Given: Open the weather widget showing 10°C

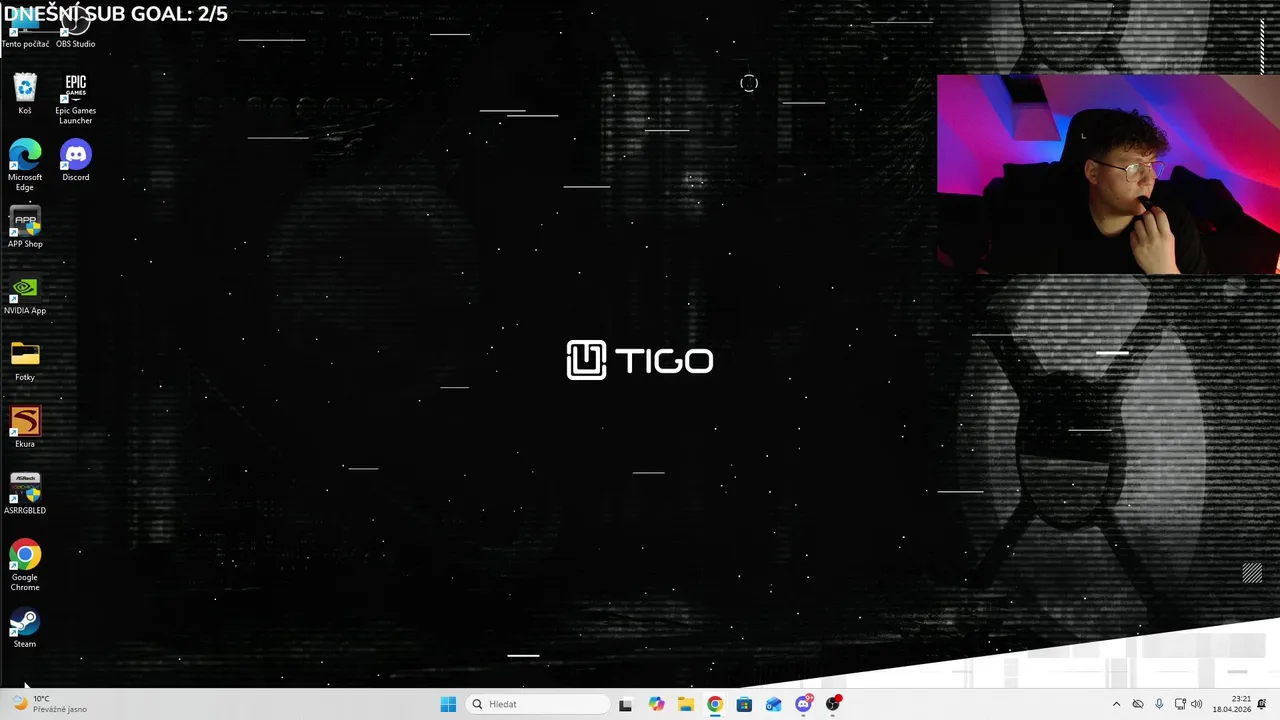Looking at the screenshot, I should [x=48, y=704].
